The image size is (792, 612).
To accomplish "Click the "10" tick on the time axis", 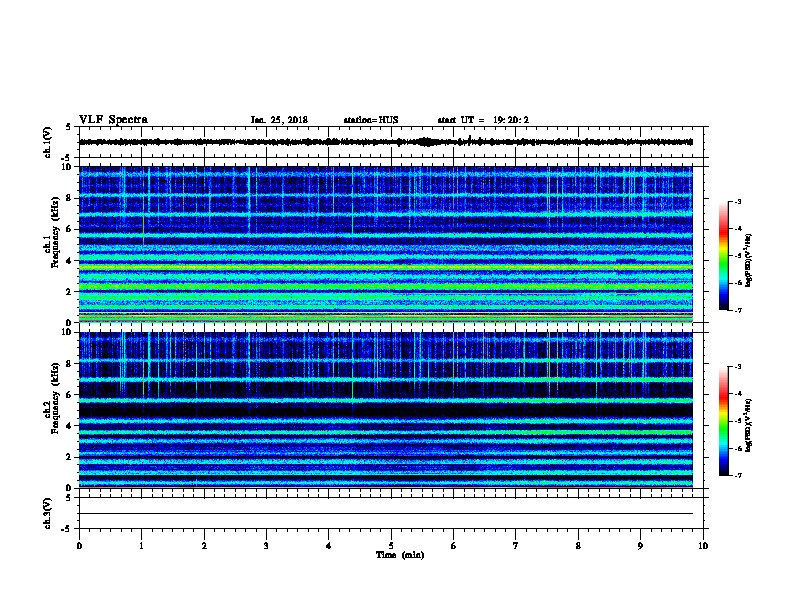I will coord(703,546).
